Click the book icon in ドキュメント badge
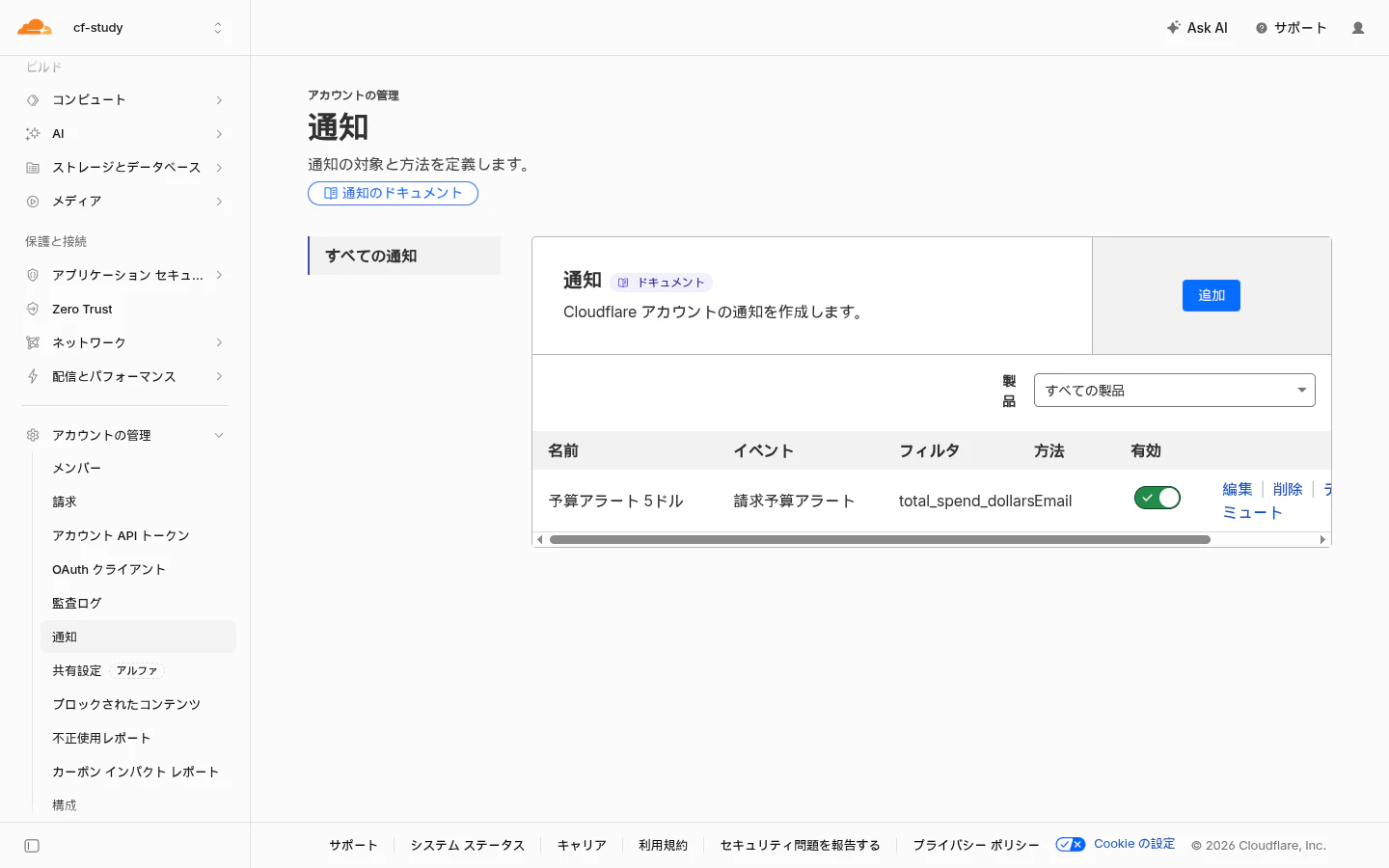The height and width of the screenshot is (868, 1389). coord(623,283)
